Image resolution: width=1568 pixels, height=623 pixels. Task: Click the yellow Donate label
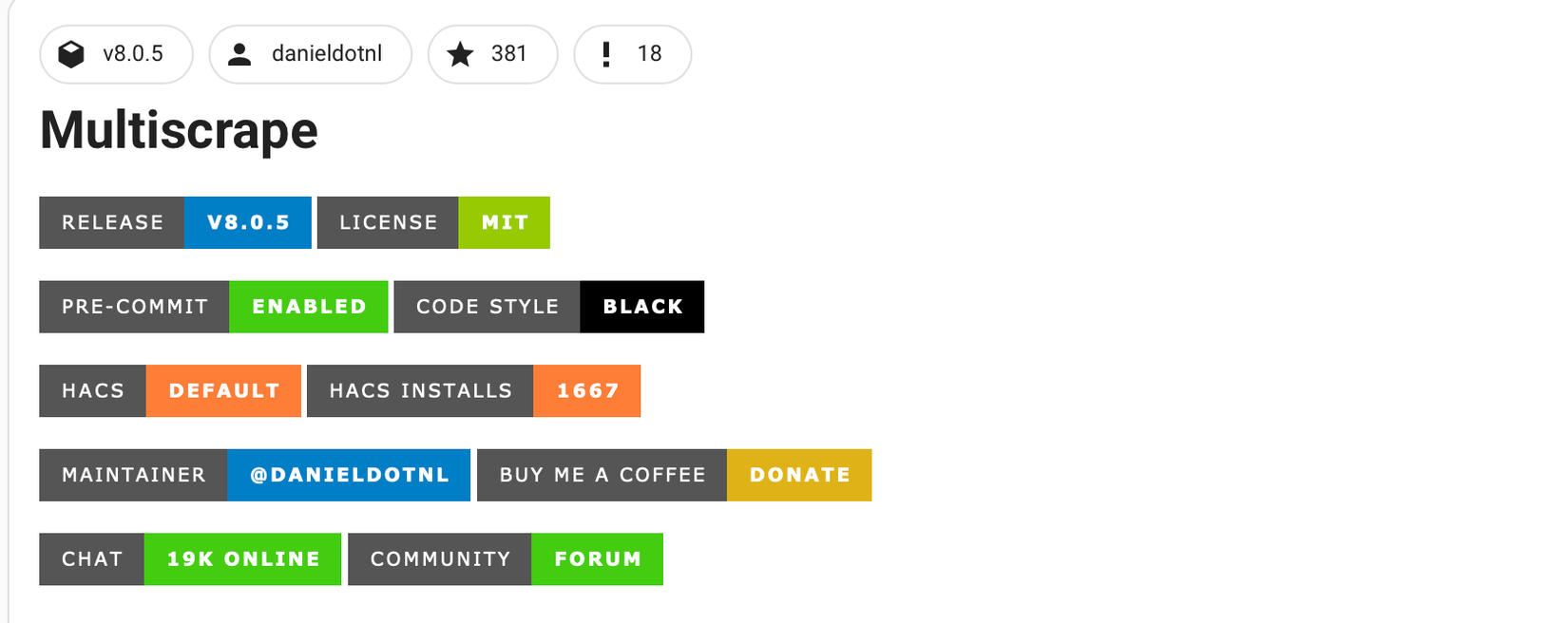[x=799, y=475]
